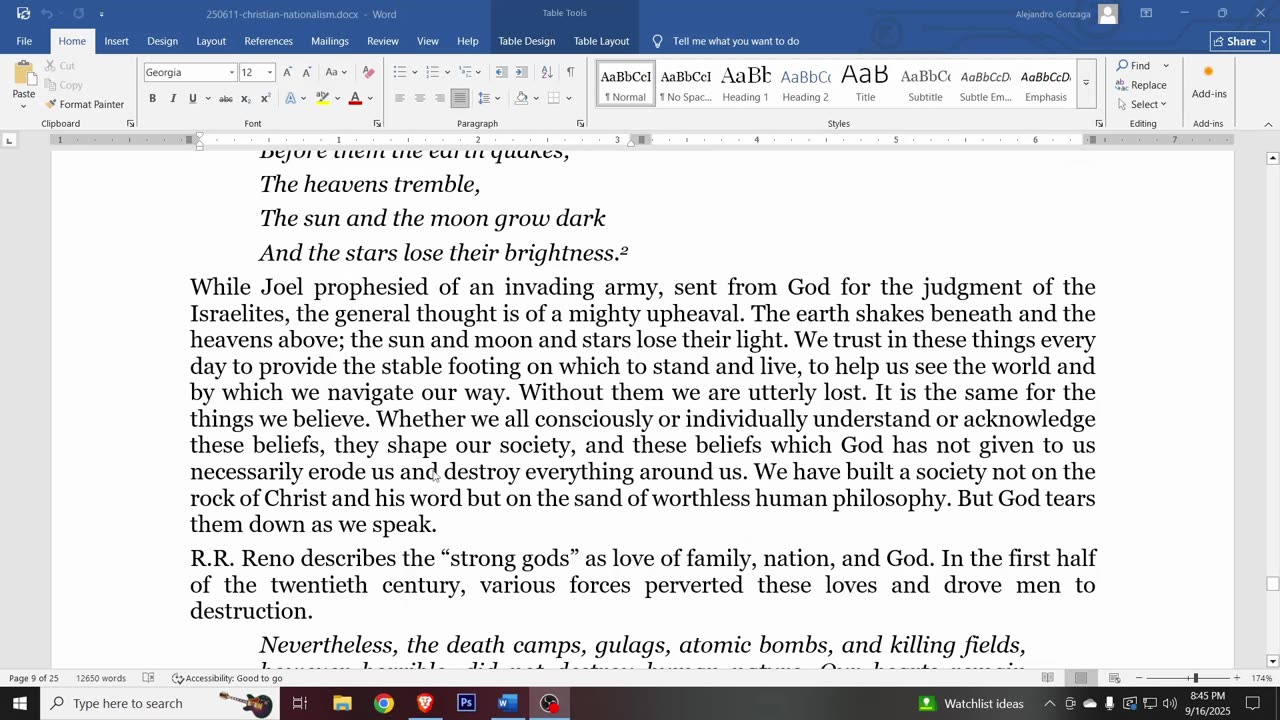The width and height of the screenshot is (1280, 720).
Task: Apply the Heading 1 style
Action: 745,83
